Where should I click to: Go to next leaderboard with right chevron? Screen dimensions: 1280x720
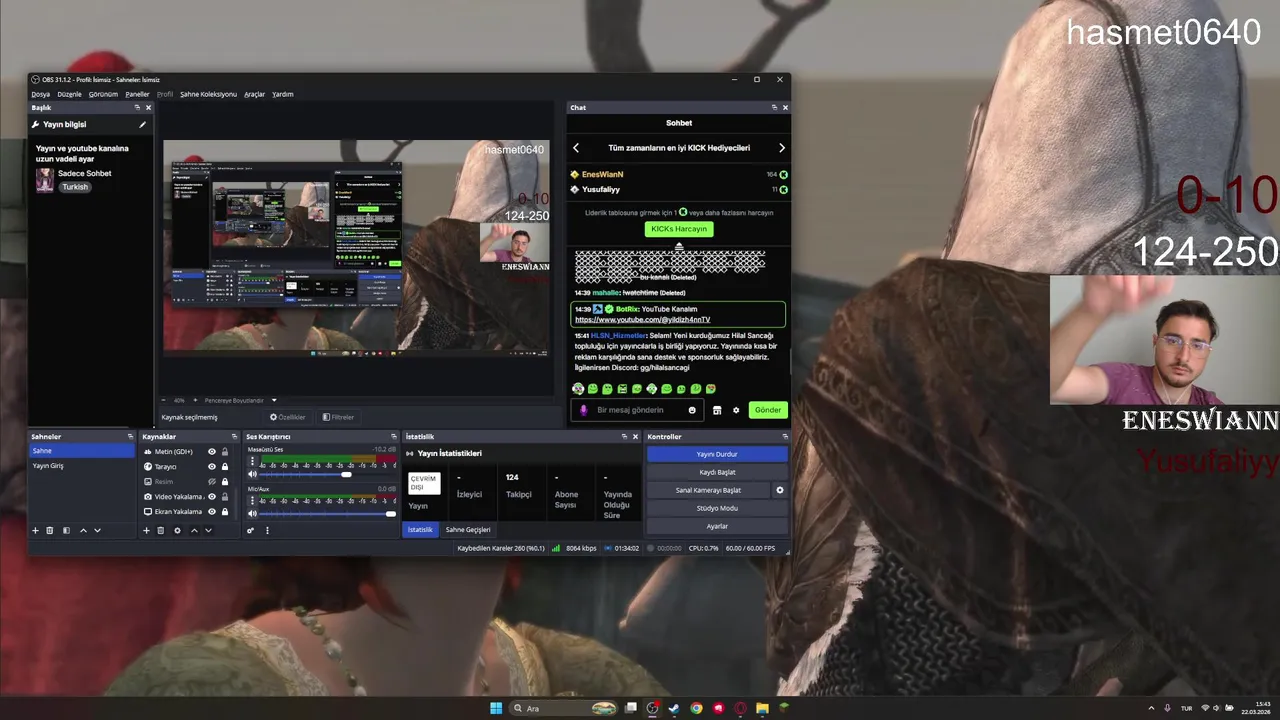click(x=782, y=148)
